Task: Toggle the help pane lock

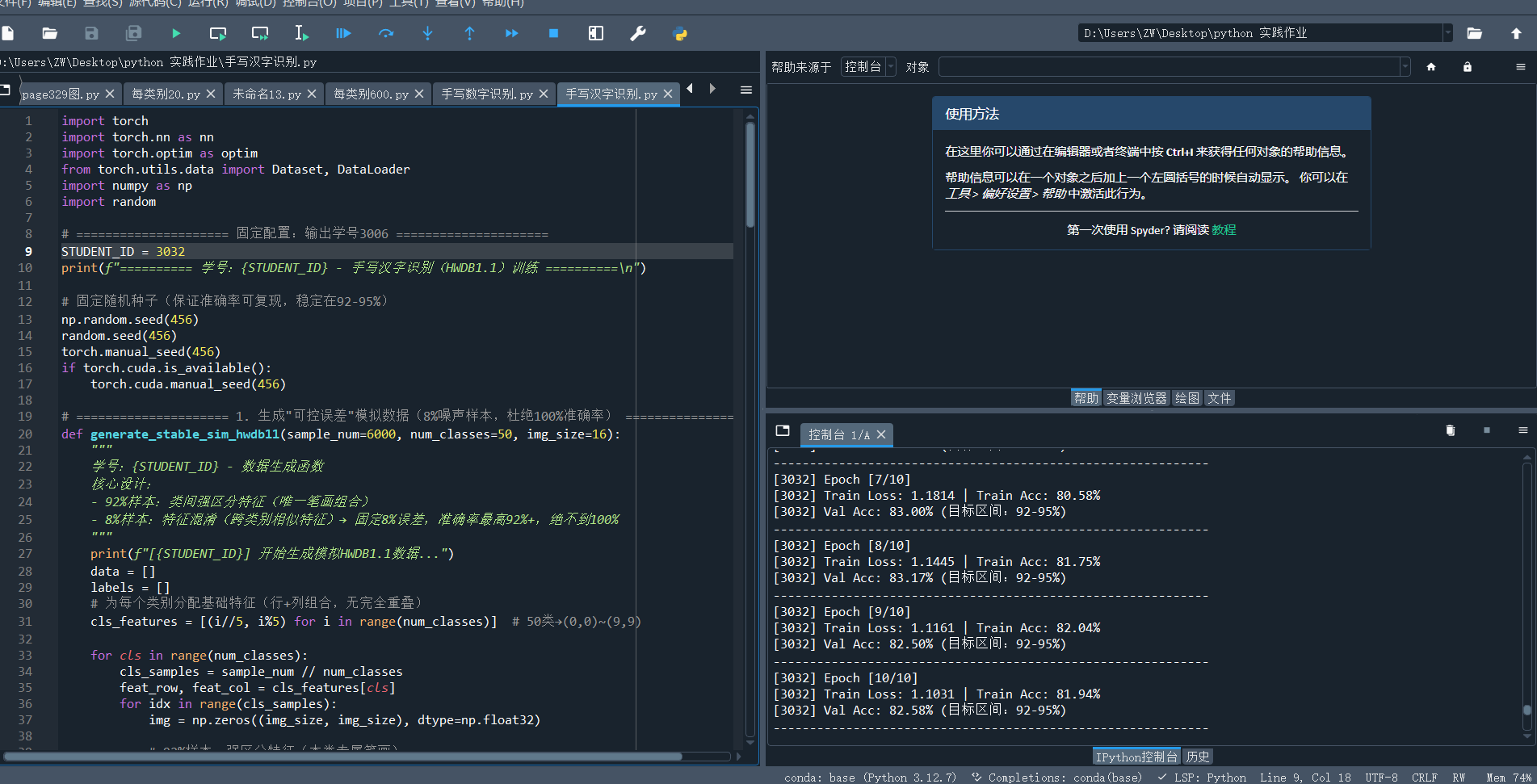Action: pyautogui.click(x=1468, y=67)
